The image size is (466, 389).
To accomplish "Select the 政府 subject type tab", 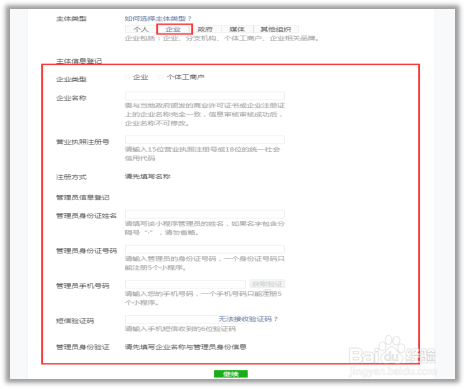I will [205, 29].
